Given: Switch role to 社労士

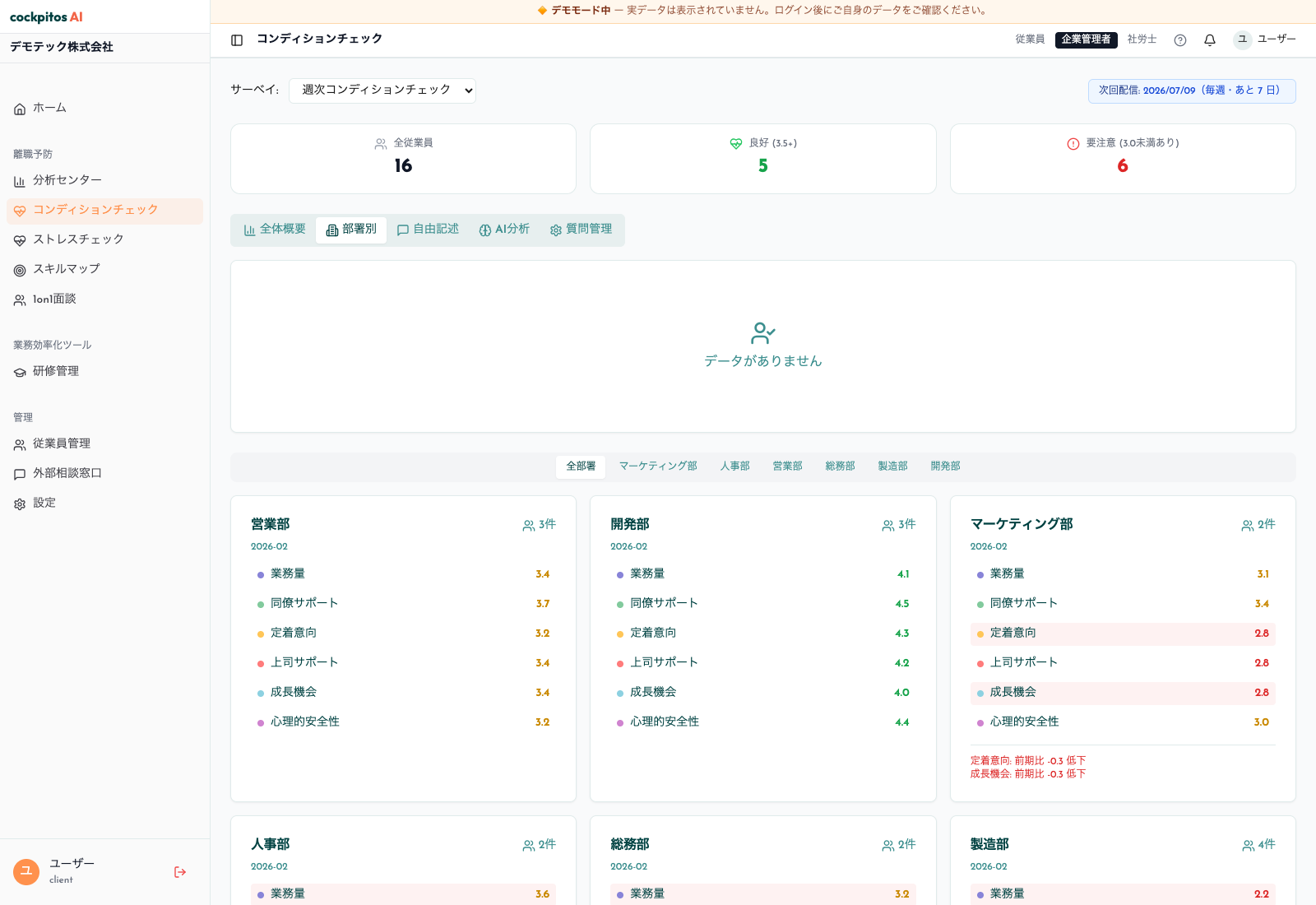Looking at the screenshot, I should 1142,39.
